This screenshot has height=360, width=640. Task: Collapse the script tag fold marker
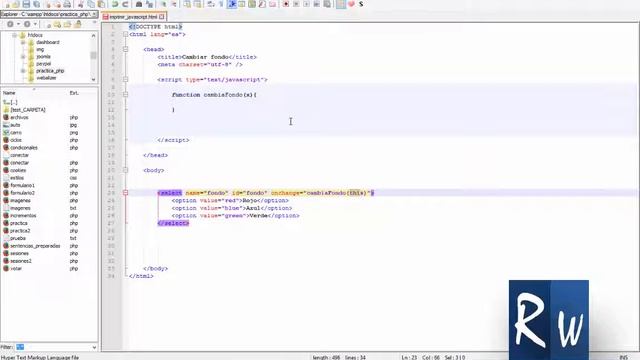point(126,80)
